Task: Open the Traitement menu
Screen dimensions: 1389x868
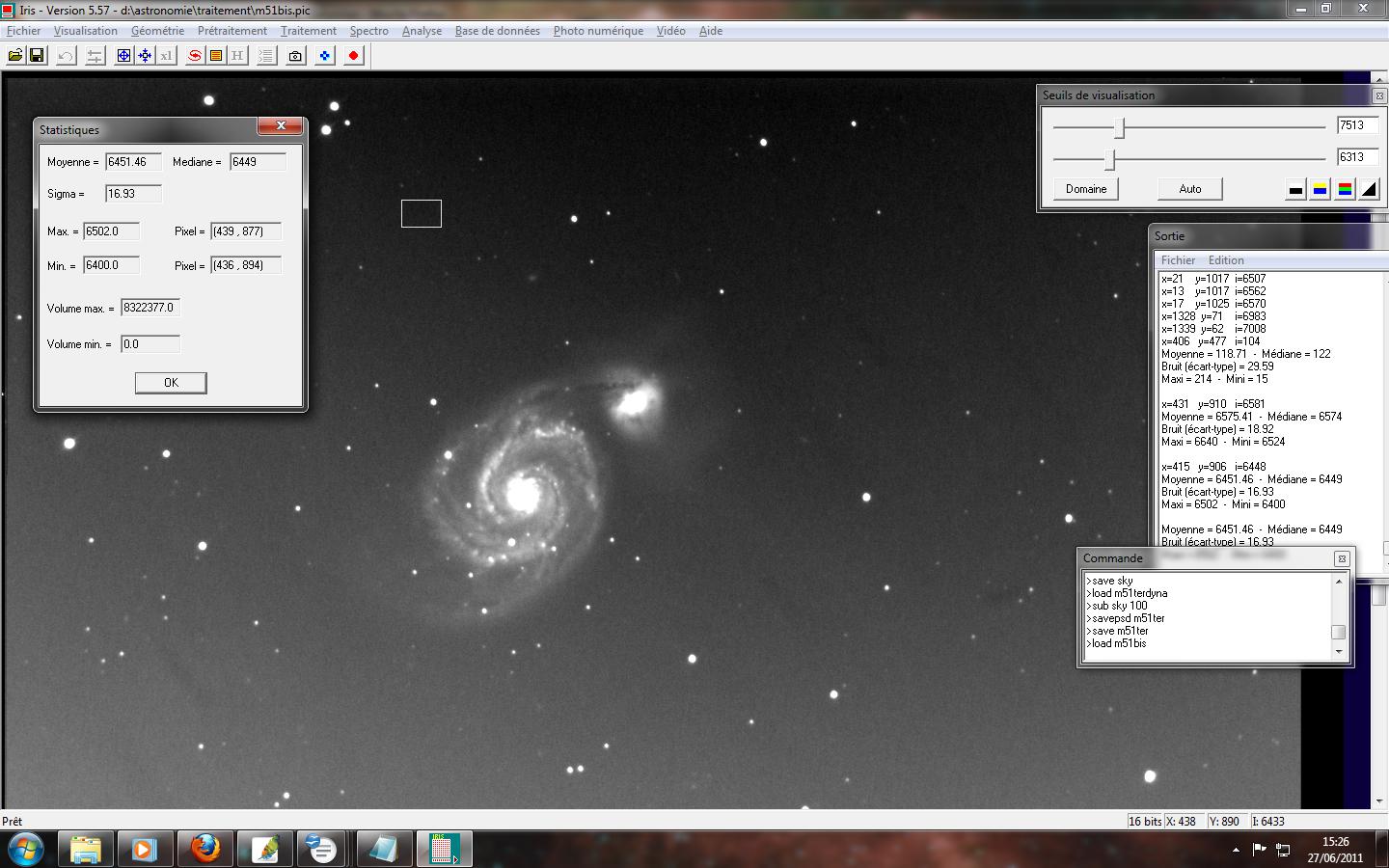Action: point(309,31)
